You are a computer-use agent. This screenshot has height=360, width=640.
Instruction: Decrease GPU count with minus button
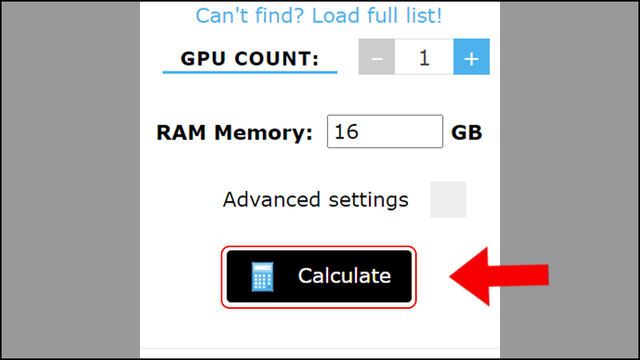(x=377, y=57)
